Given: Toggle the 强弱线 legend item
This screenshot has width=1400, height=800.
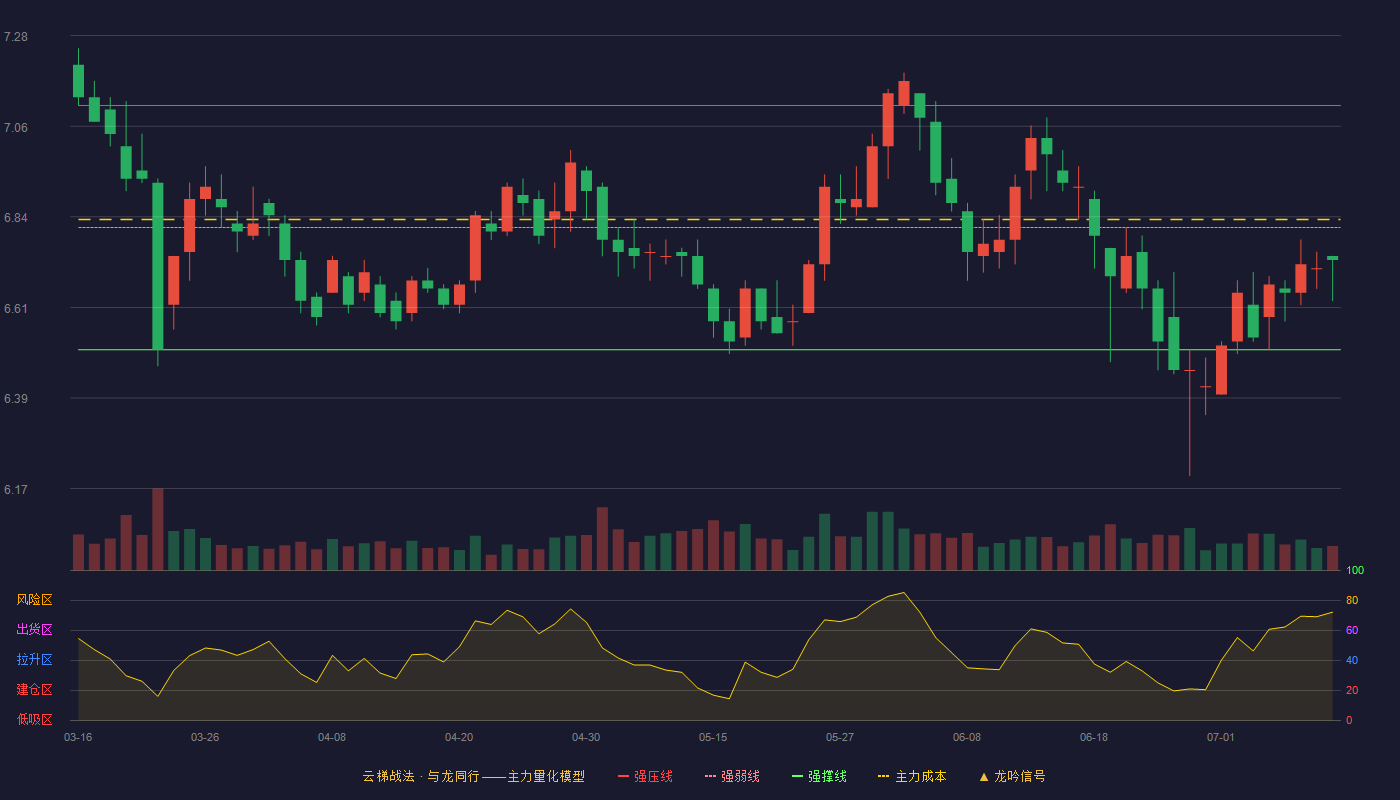Looking at the screenshot, I should click(x=732, y=776).
